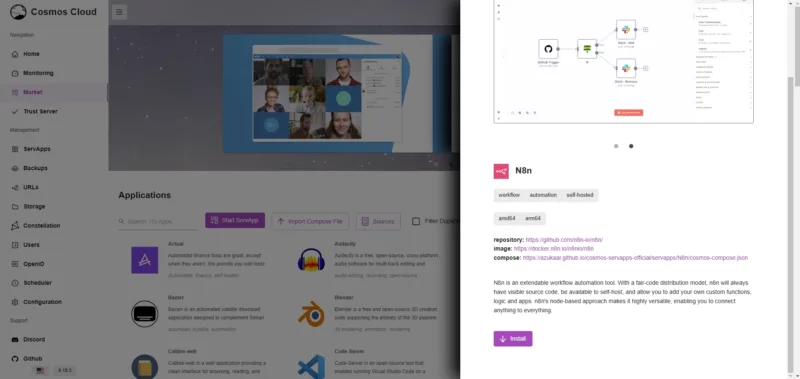800x379 pixels.
Task: Open the cosmos-compose.json link
Action: (635, 258)
